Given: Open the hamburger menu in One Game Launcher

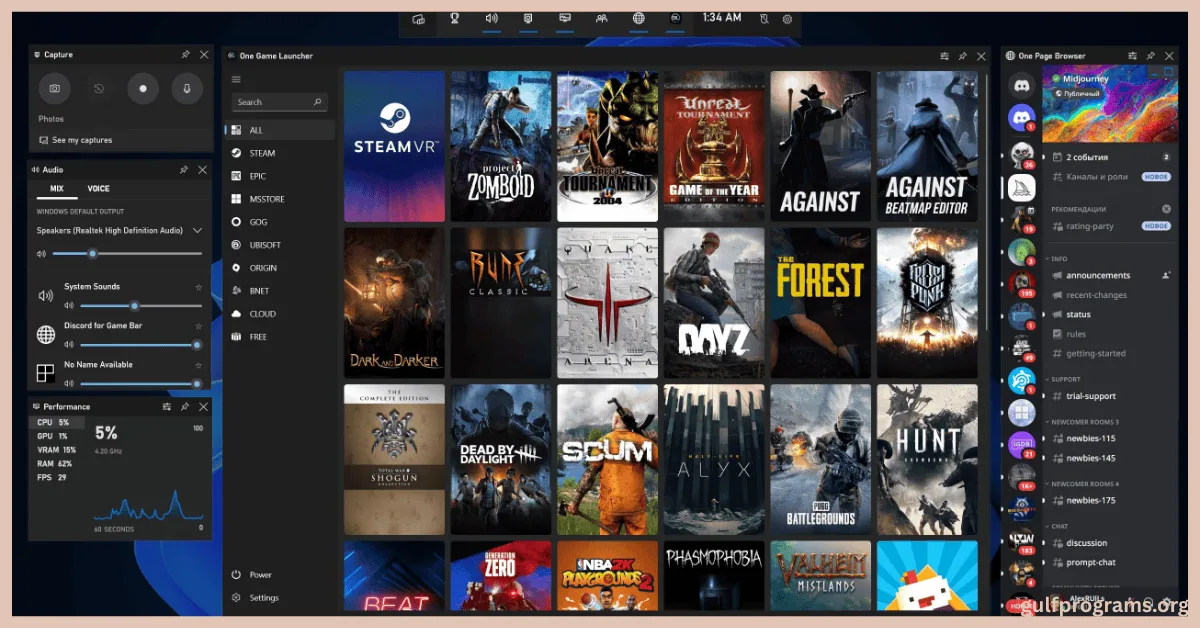Looking at the screenshot, I should [236, 79].
